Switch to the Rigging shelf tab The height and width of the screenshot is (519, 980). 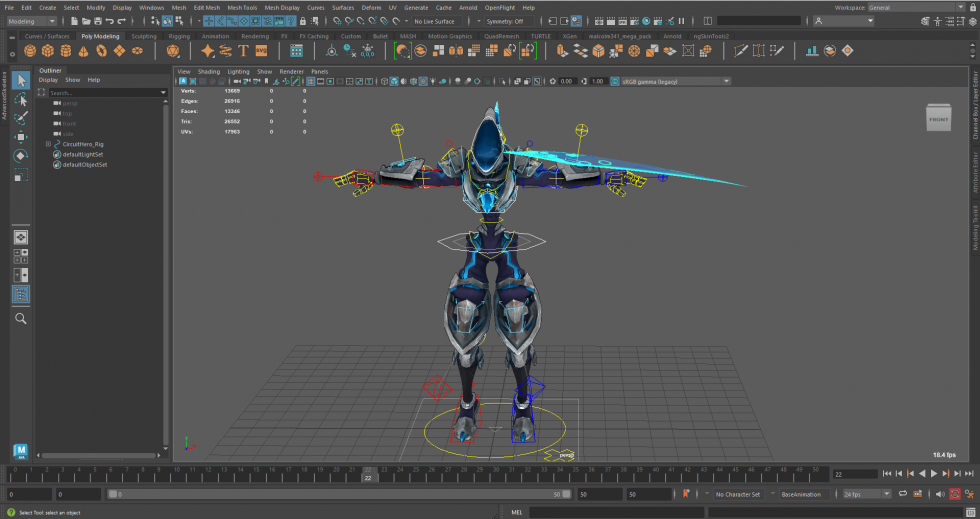(x=179, y=36)
